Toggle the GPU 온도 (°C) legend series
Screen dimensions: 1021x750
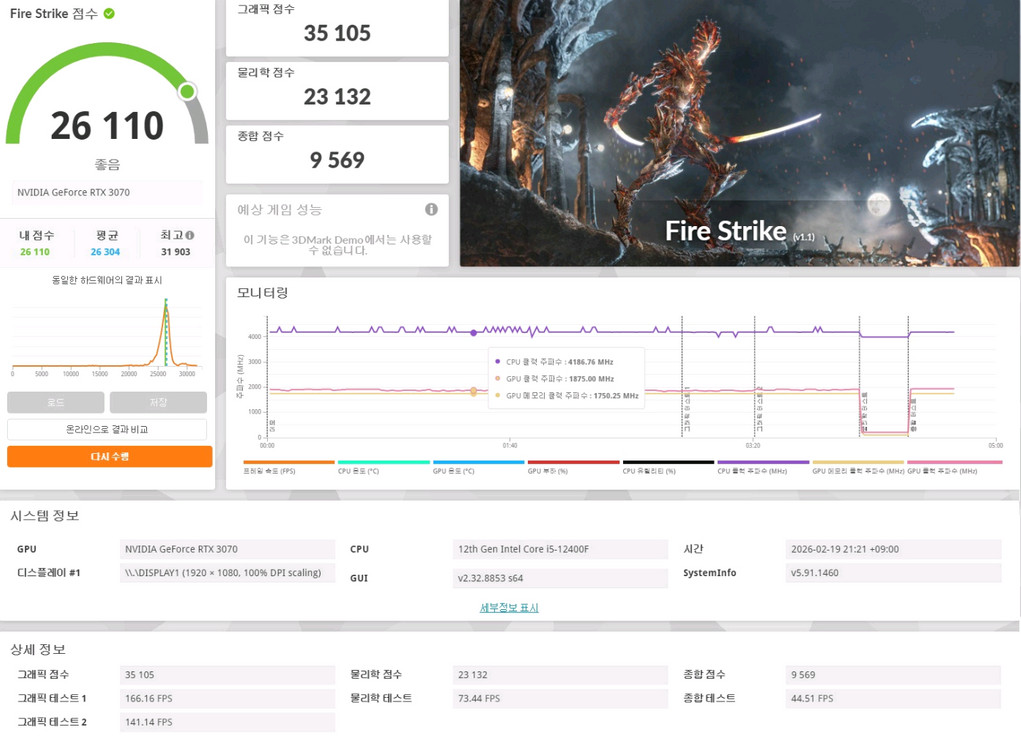[x=478, y=467]
